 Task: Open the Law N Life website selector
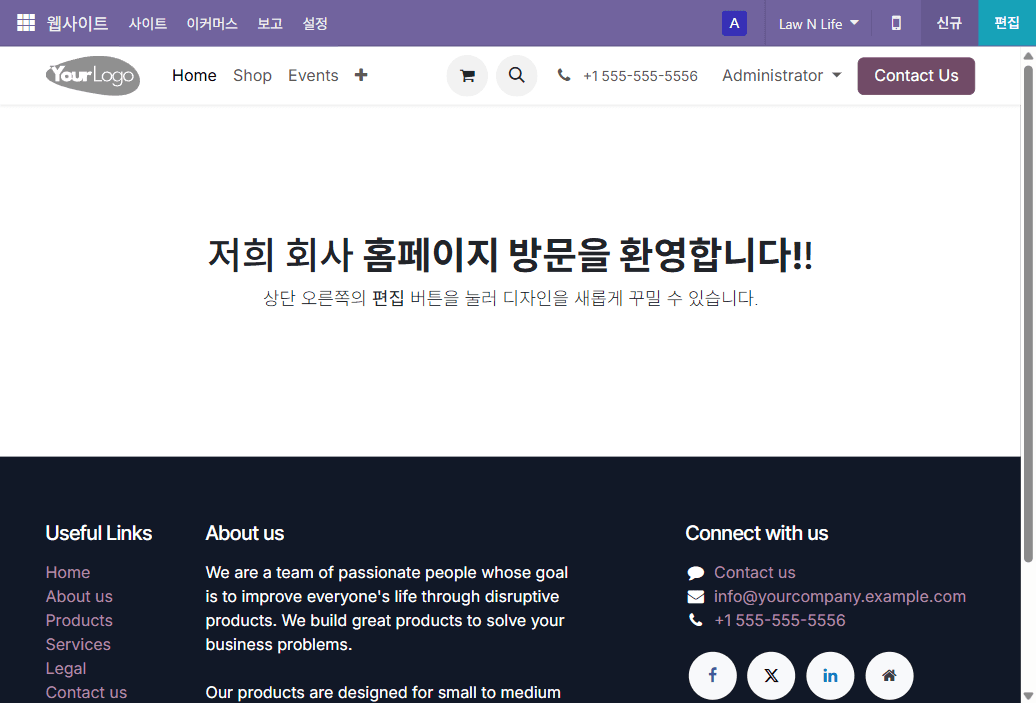tap(817, 23)
